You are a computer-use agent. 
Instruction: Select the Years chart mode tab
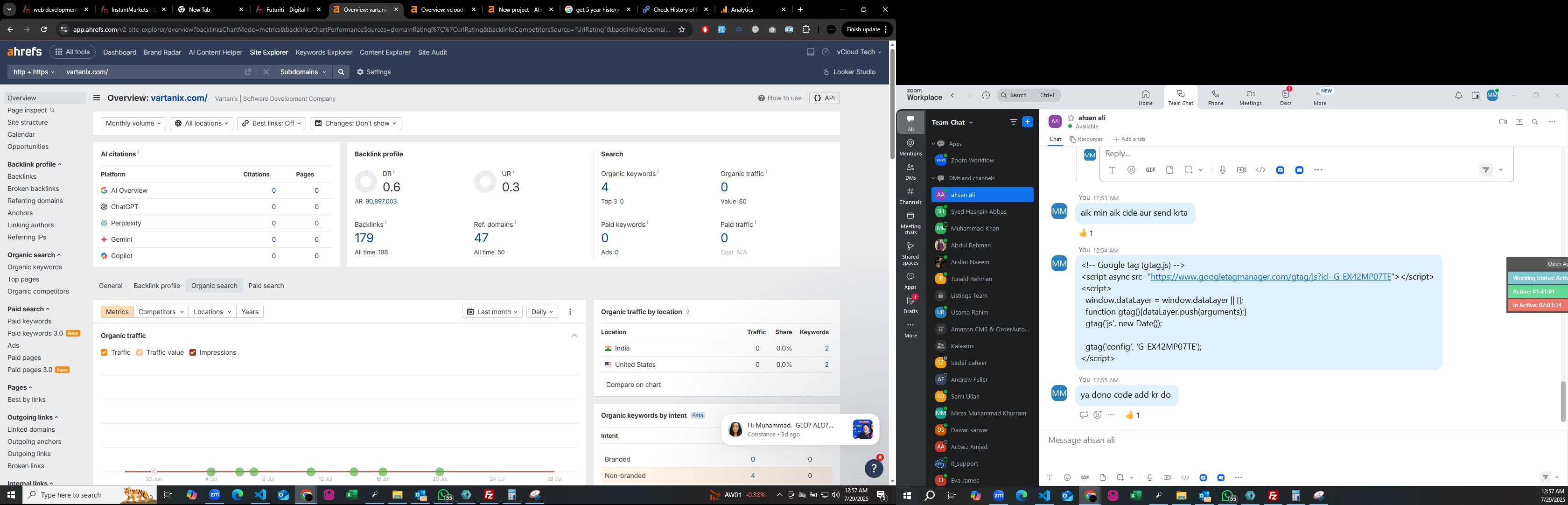pos(250,311)
